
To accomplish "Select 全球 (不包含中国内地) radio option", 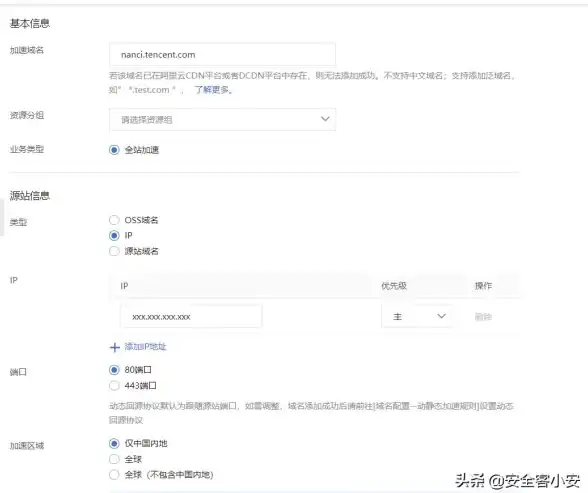I will (x=114, y=475).
